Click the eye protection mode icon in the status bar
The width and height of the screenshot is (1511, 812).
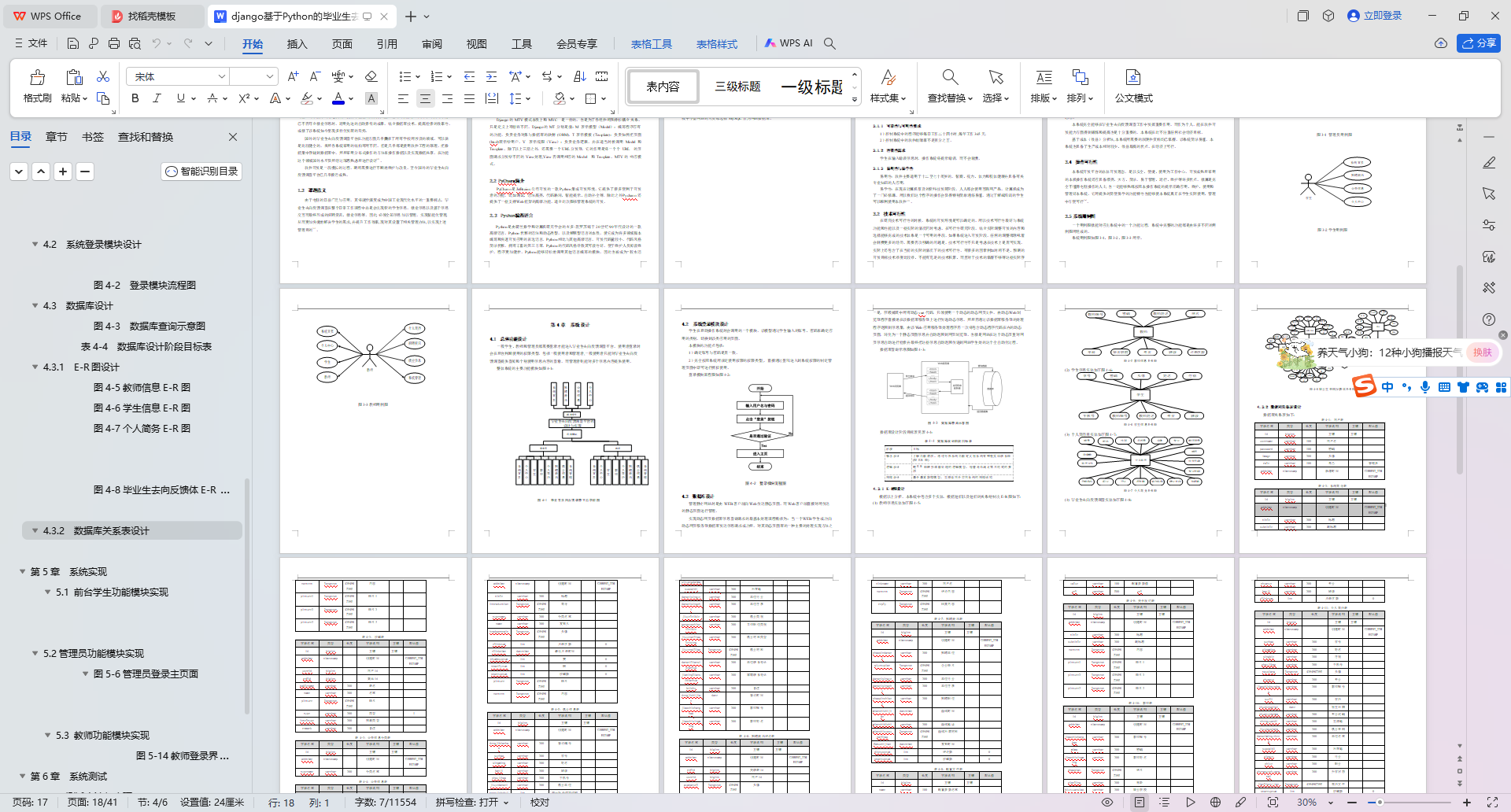(x=1107, y=803)
